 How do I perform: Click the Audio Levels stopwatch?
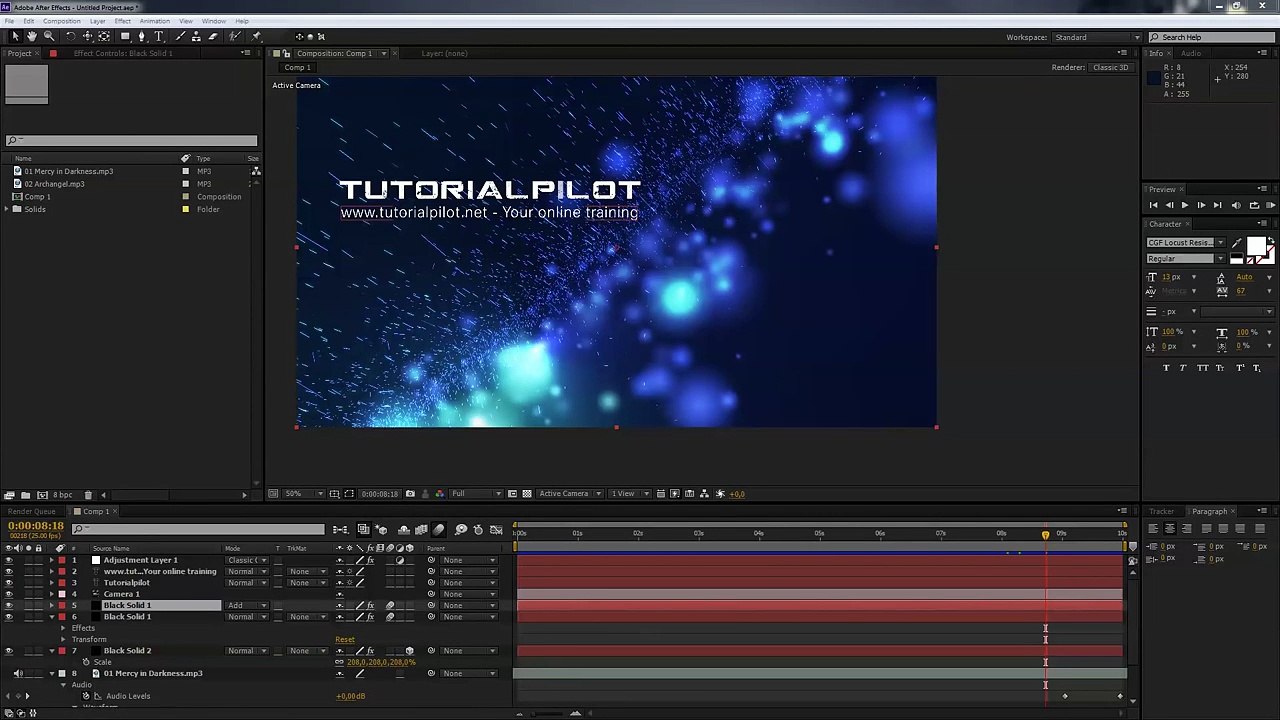86,696
